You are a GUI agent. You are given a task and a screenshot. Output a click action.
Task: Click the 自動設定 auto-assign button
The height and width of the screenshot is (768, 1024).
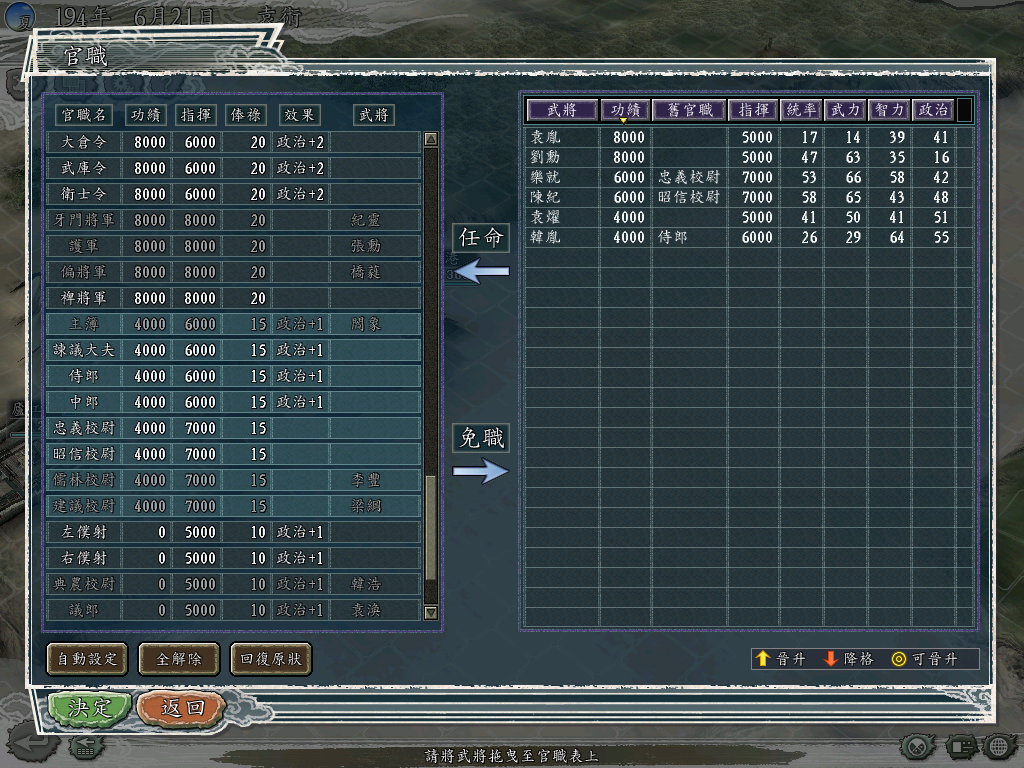[x=88, y=659]
